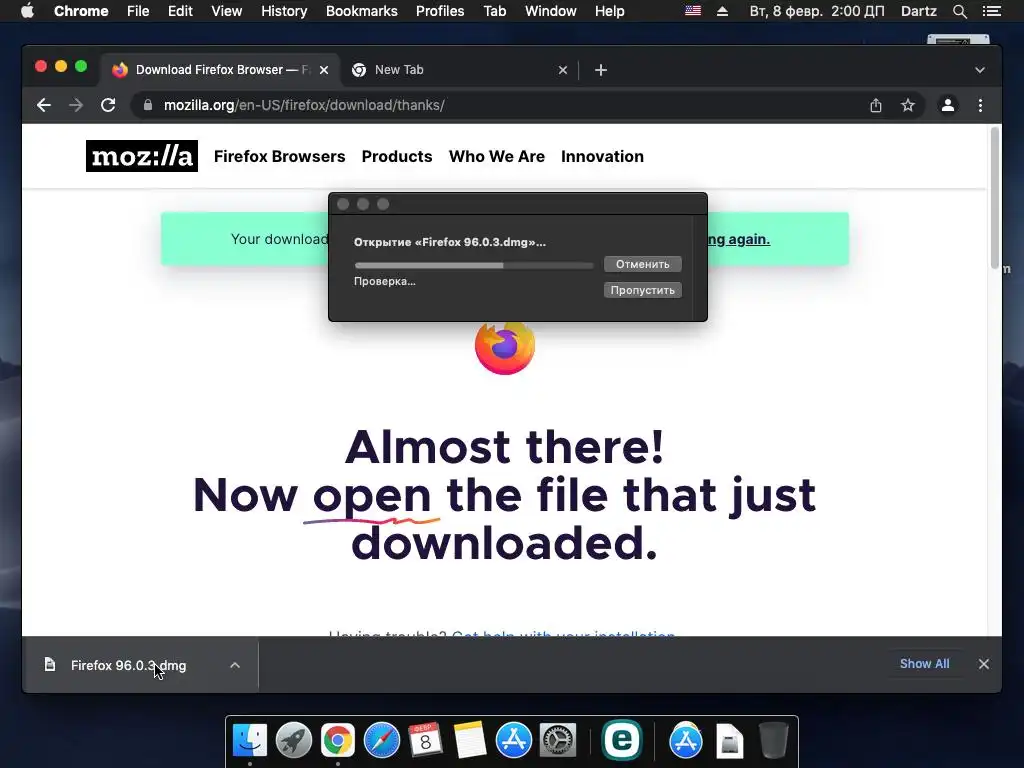Click the share page icon in the address bar

(876, 105)
